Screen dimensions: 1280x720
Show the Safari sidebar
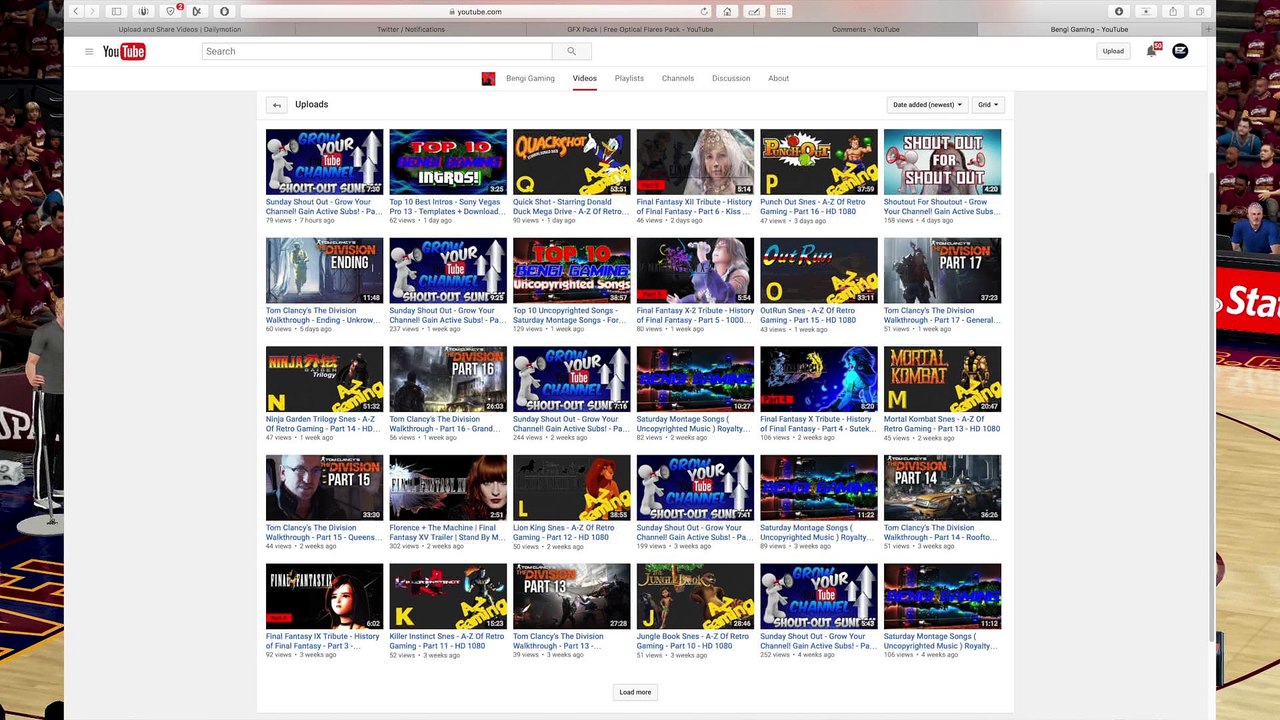pos(116,11)
